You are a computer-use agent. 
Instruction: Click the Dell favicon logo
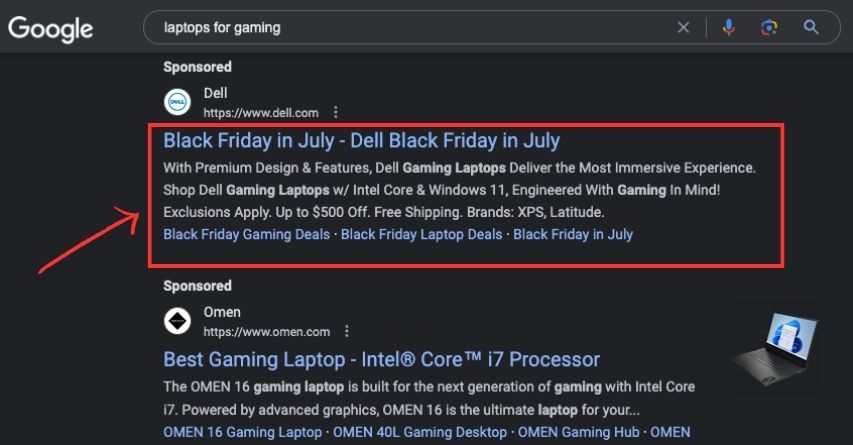point(177,102)
